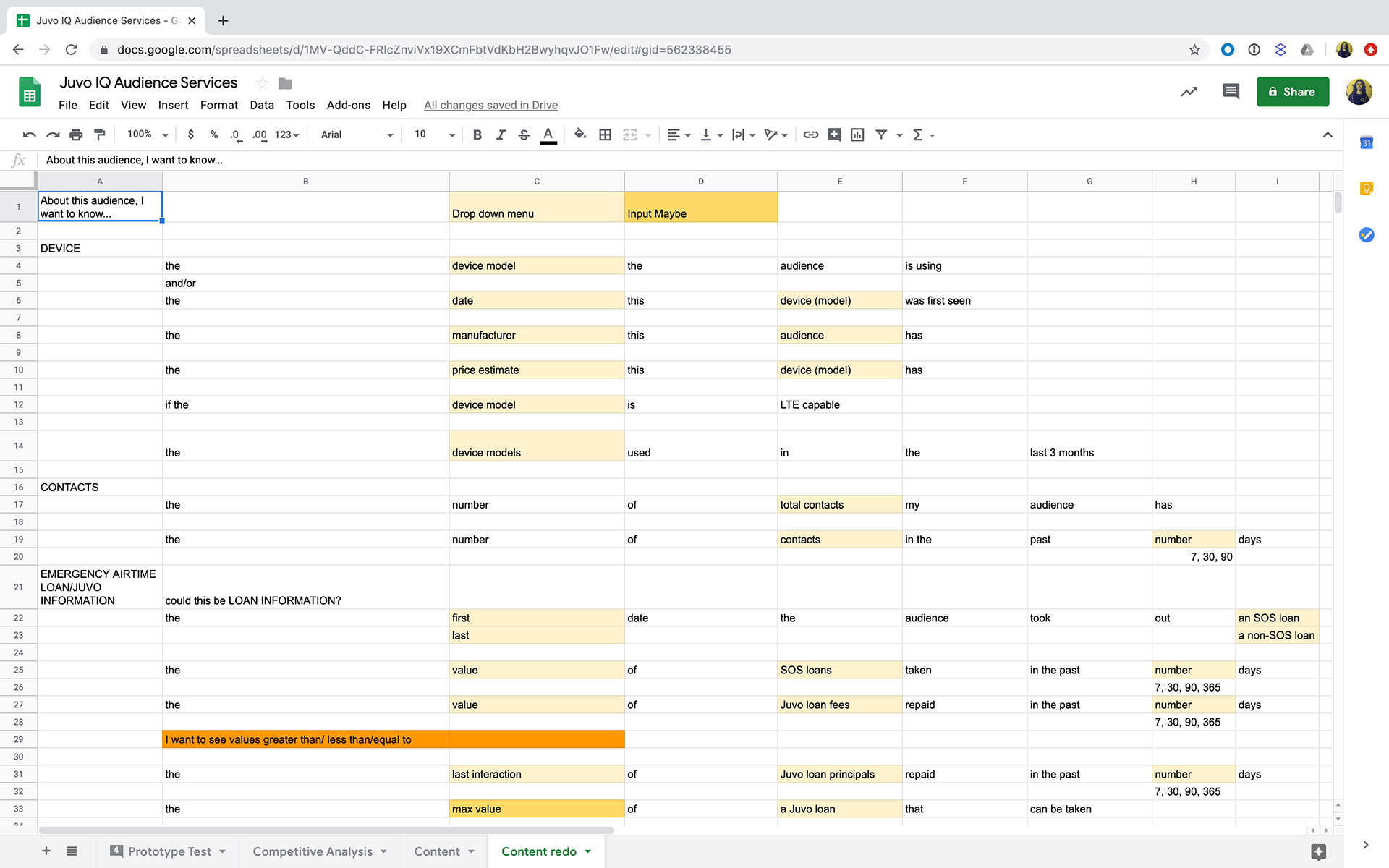
Task: Open the all sheets list icon
Action: coord(72,851)
